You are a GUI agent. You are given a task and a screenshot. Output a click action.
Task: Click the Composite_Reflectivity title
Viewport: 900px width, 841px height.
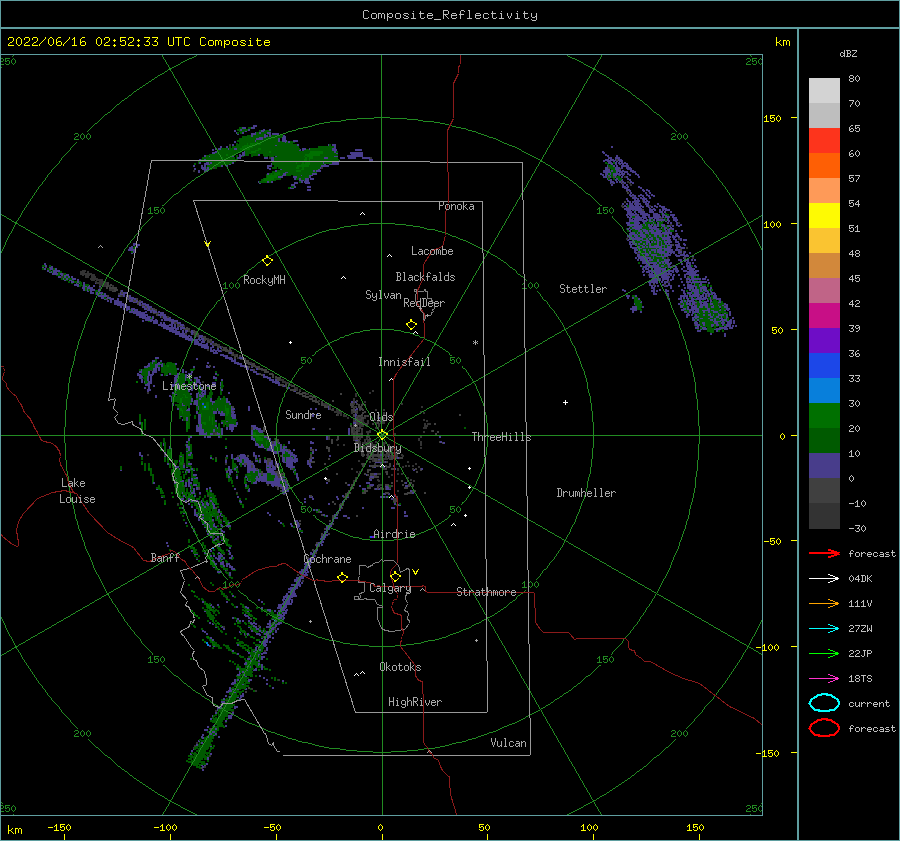coord(450,15)
